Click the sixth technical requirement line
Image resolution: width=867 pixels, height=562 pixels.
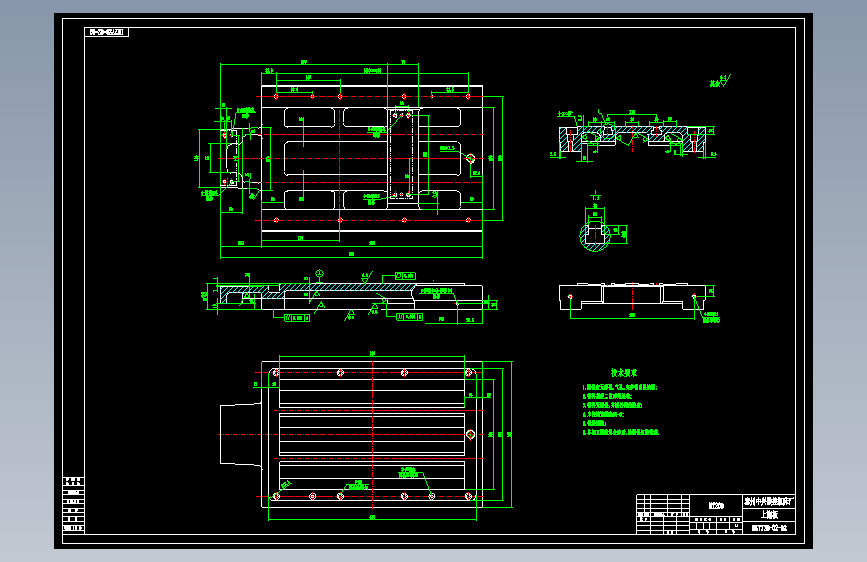pyautogui.click(x=620, y=432)
